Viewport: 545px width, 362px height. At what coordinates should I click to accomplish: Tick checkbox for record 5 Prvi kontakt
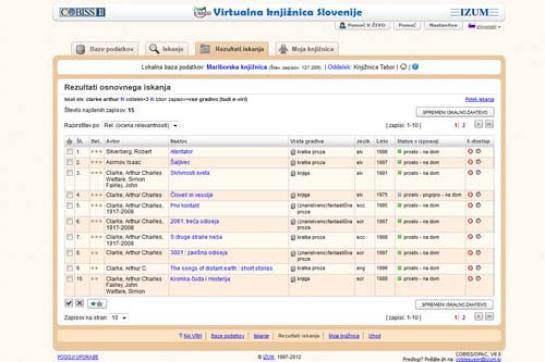coord(70,206)
